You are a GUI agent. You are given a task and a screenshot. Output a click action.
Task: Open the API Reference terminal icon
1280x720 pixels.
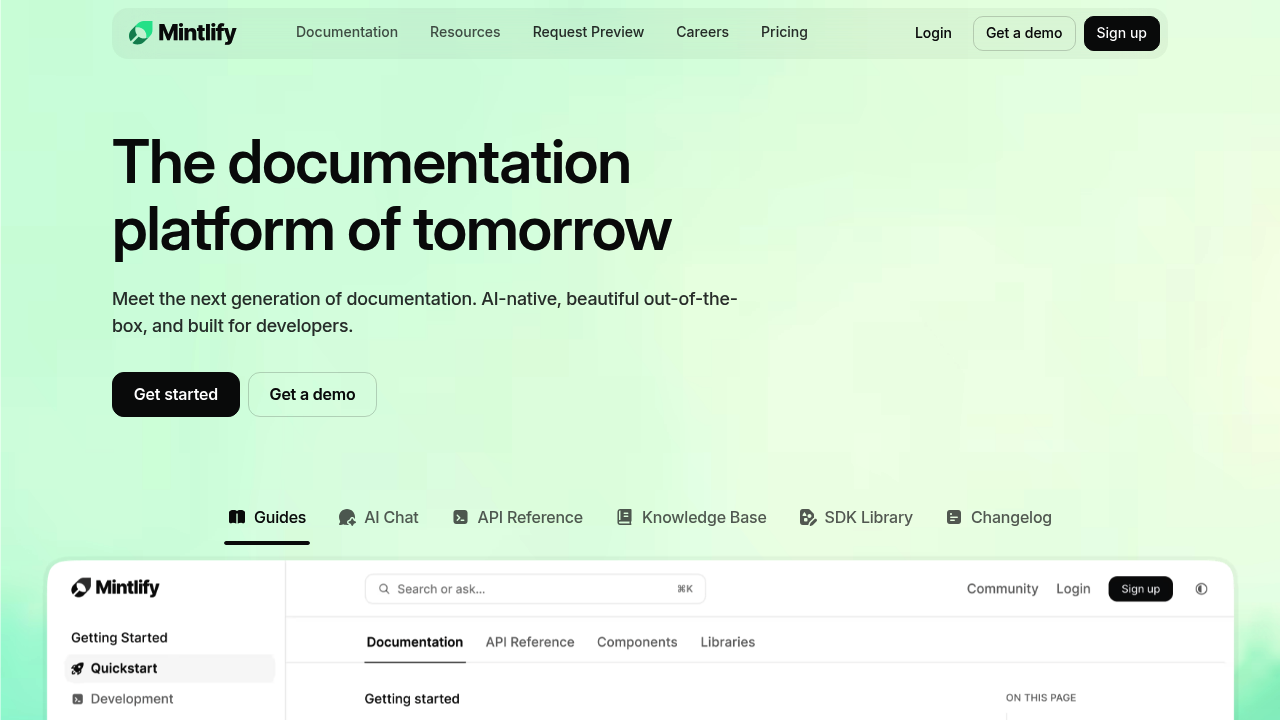tap(460, 517)
